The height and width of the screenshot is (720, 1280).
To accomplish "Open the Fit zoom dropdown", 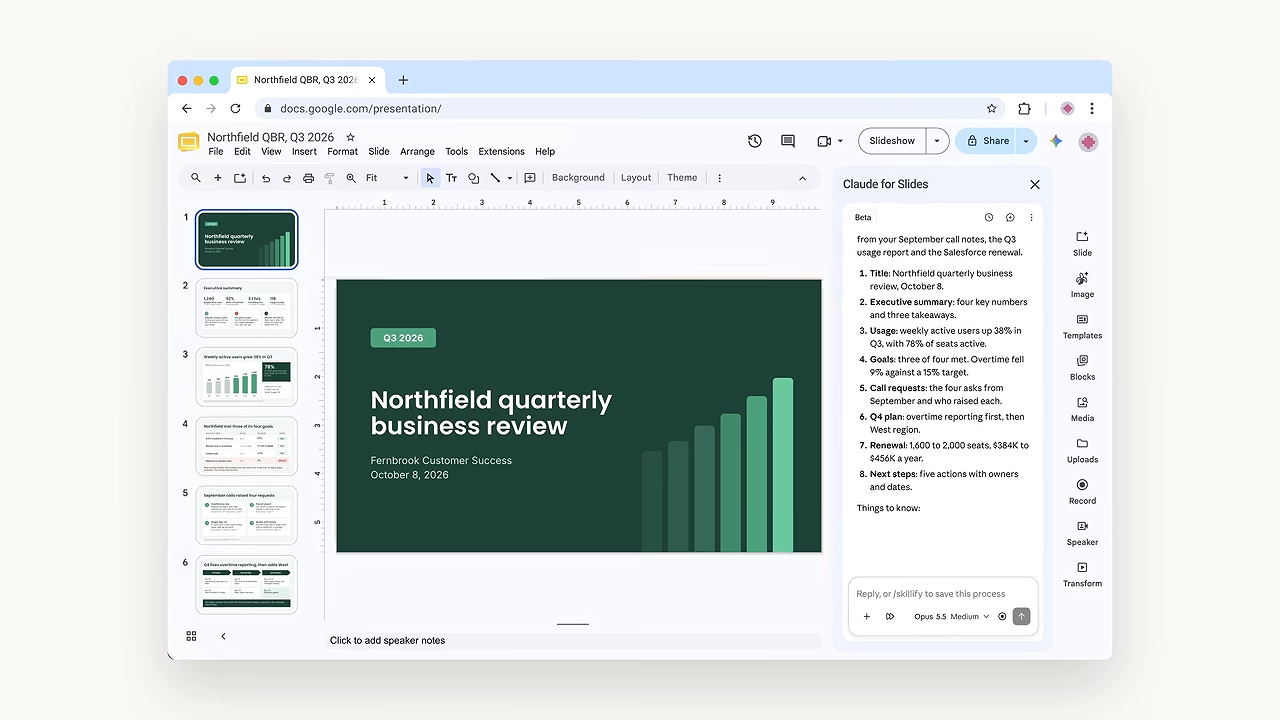I will [x=387, y=178].
